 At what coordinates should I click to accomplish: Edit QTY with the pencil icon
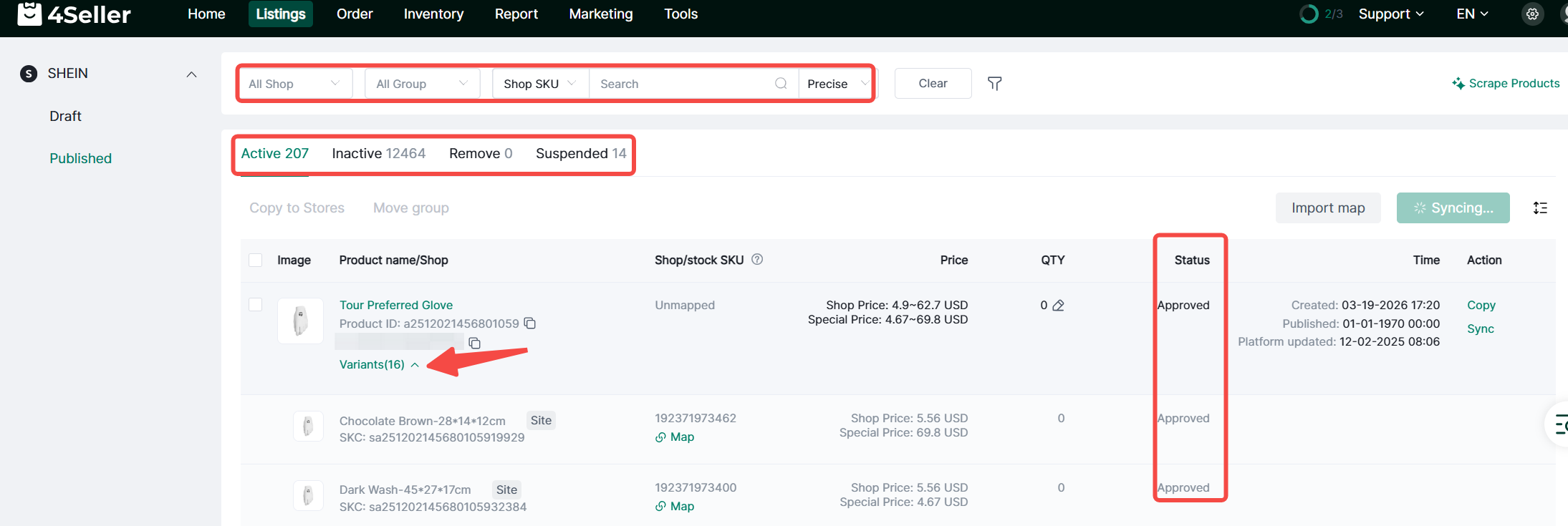tap(1059, 306)
